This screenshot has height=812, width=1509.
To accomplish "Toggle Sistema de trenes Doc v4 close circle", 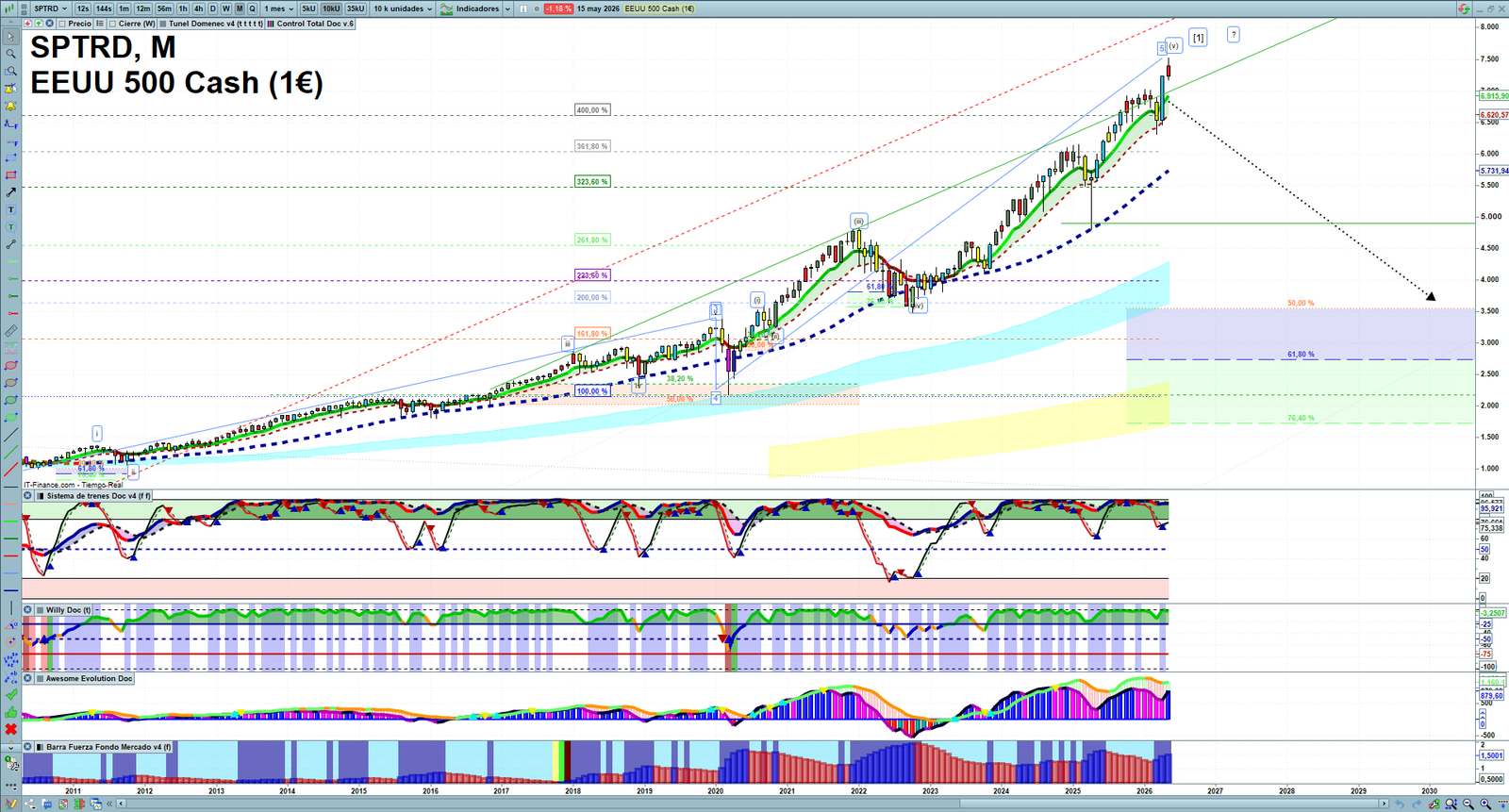I will point(28,495).
